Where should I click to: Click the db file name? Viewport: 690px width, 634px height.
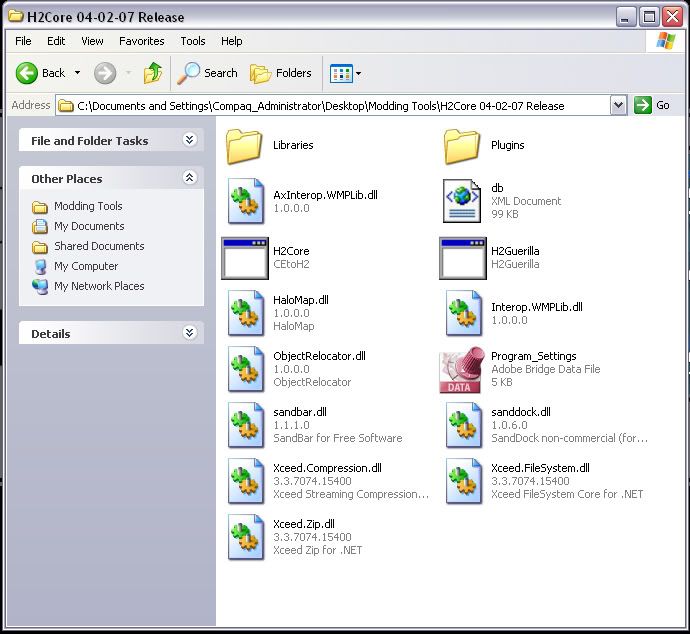497,188
